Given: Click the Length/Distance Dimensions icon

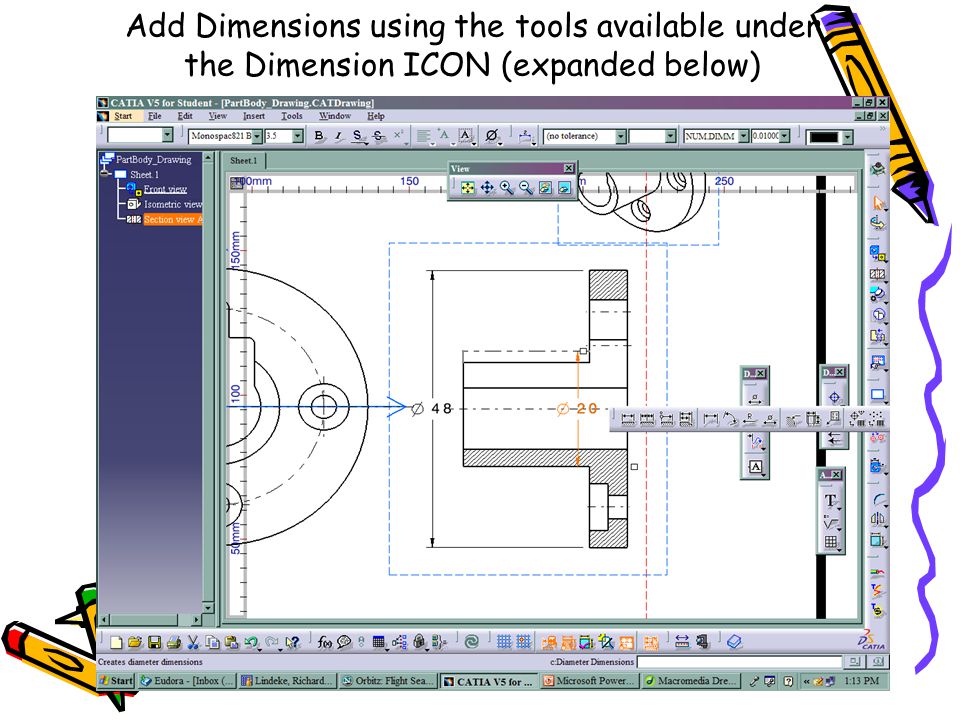Looking at the screenshot, I should coord(710,419).
